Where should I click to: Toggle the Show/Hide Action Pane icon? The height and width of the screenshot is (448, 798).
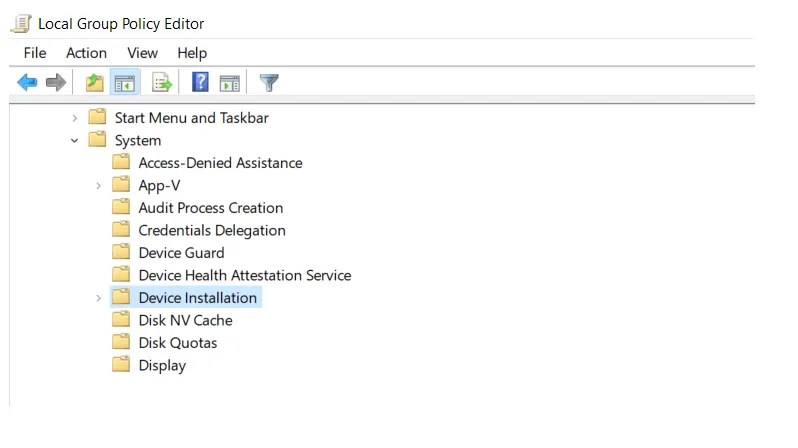(x=230, y=83)
